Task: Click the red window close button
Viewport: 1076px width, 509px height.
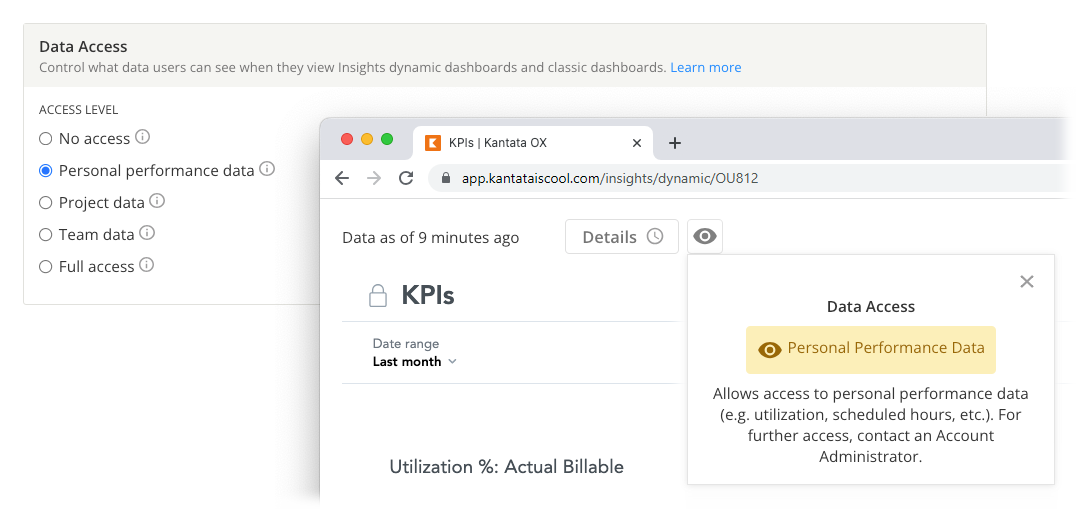Action: point(347,139)
